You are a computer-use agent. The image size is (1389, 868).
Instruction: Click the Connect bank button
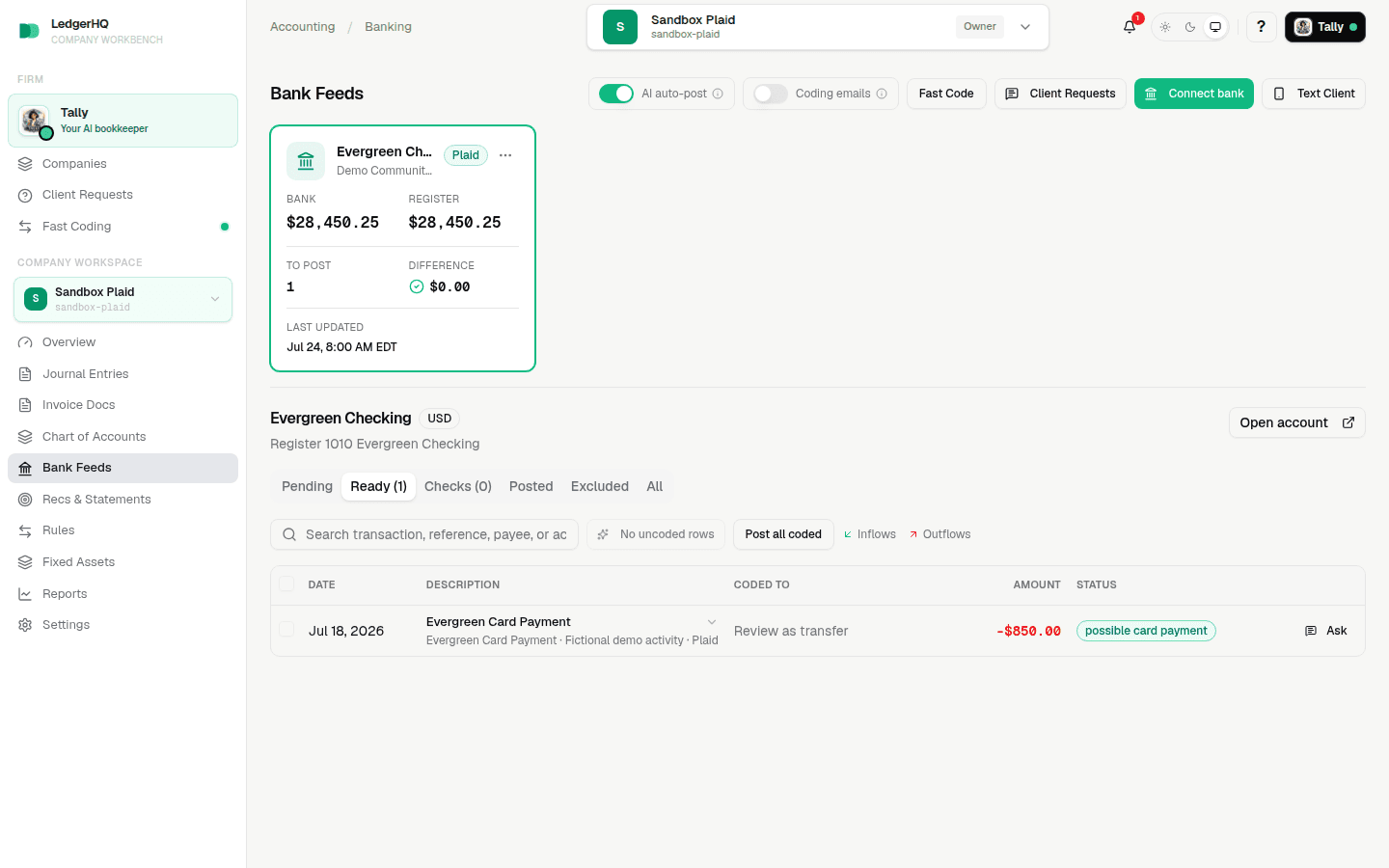[1194, 94]
